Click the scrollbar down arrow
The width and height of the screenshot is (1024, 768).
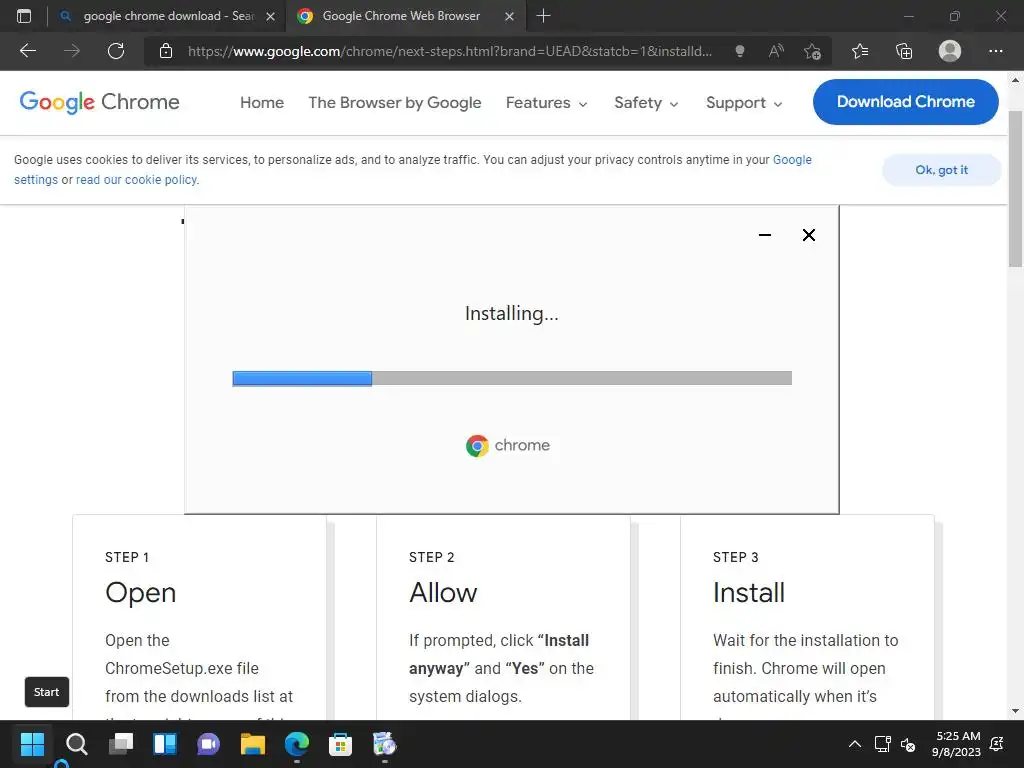(1016, 711)
